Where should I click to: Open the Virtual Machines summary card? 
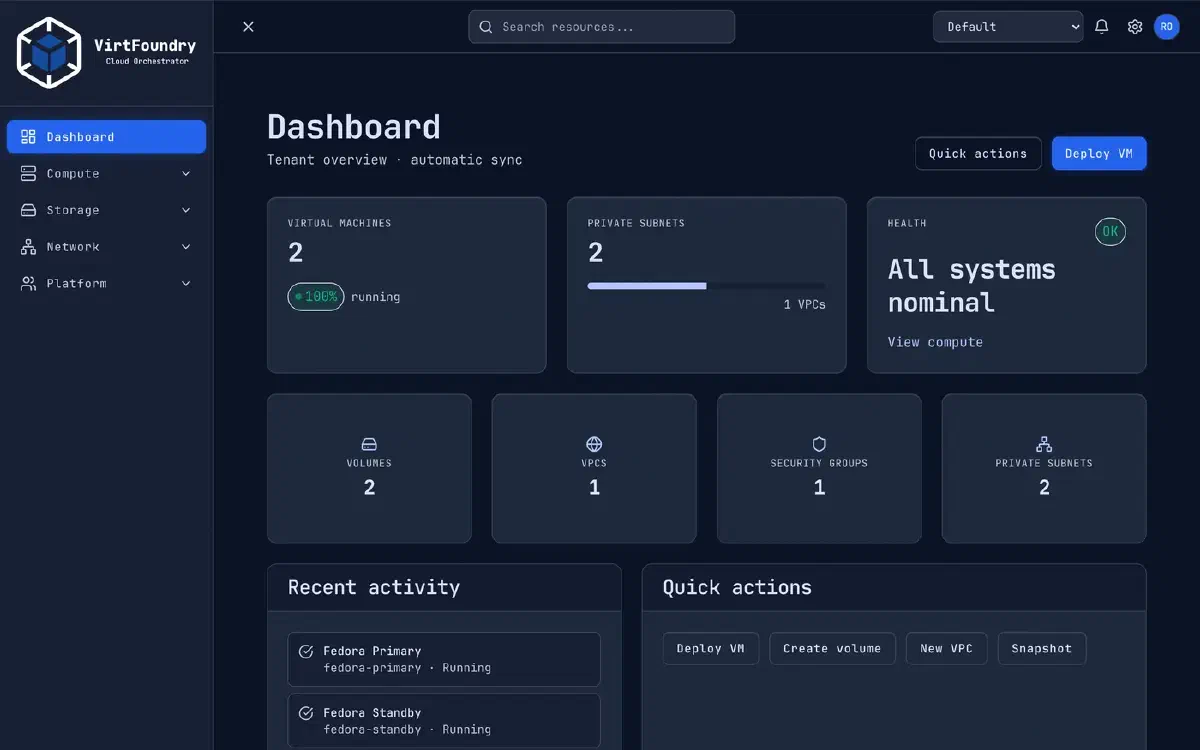click(x=407, y=285)
